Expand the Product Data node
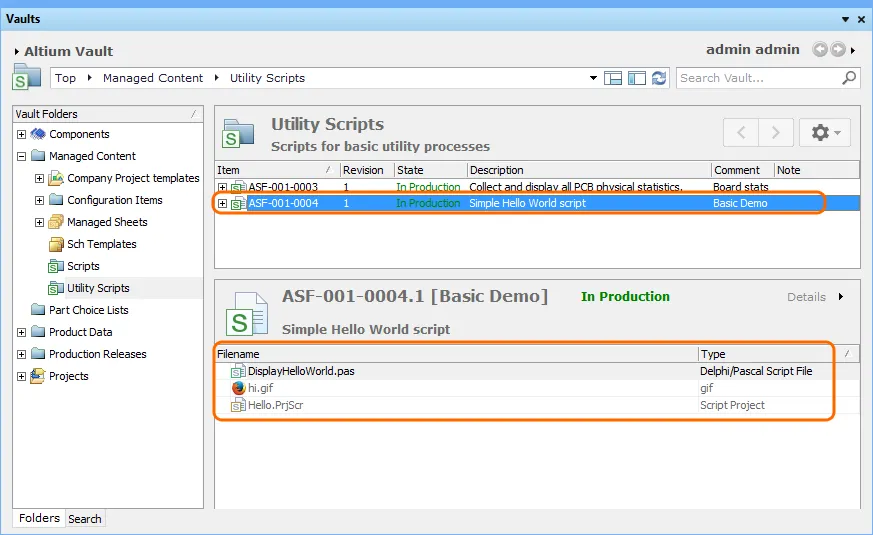Image resolution: width=873 pixels, height=535 pixels. point(21,332)
